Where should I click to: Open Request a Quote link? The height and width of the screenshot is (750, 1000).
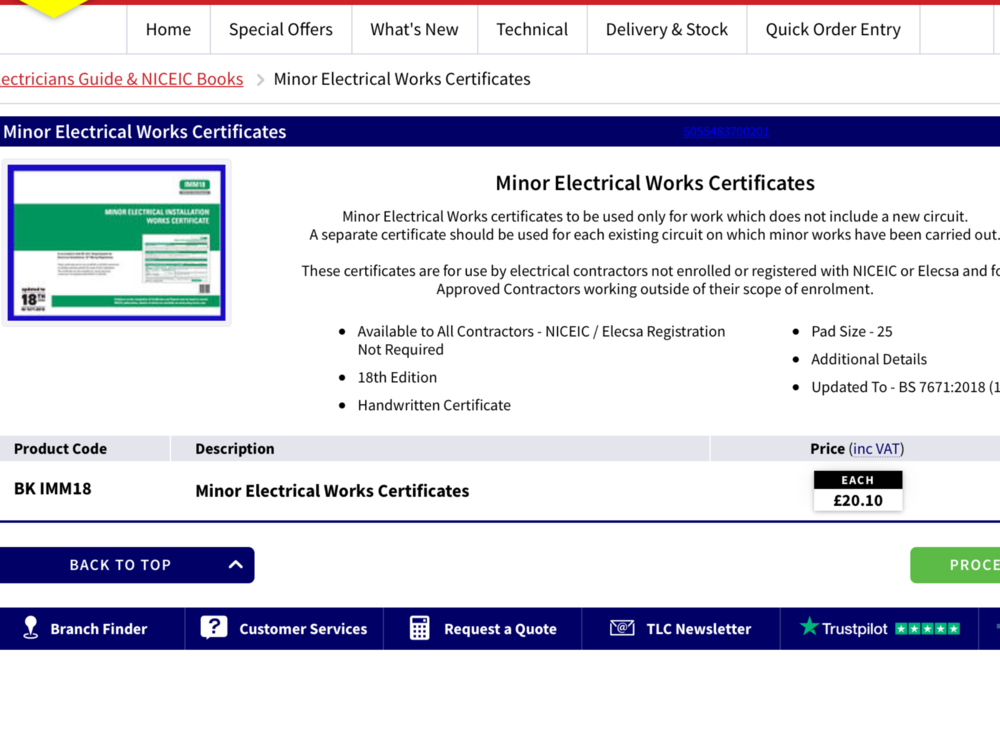483,629
